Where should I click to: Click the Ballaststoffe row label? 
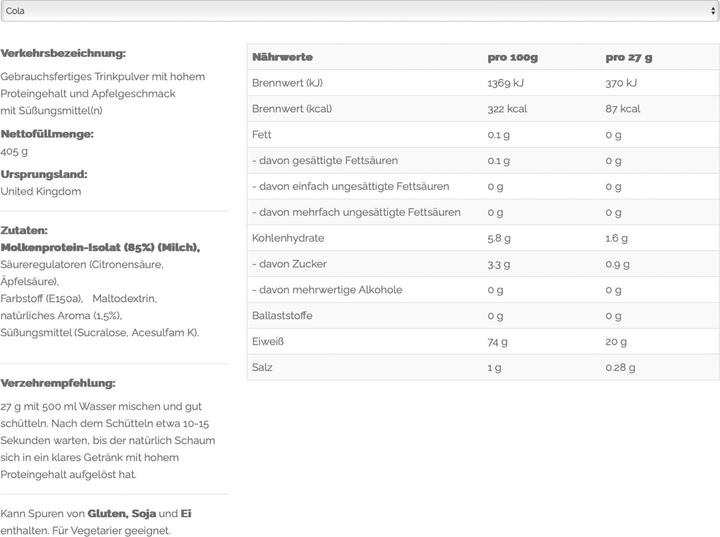point(284,316)
